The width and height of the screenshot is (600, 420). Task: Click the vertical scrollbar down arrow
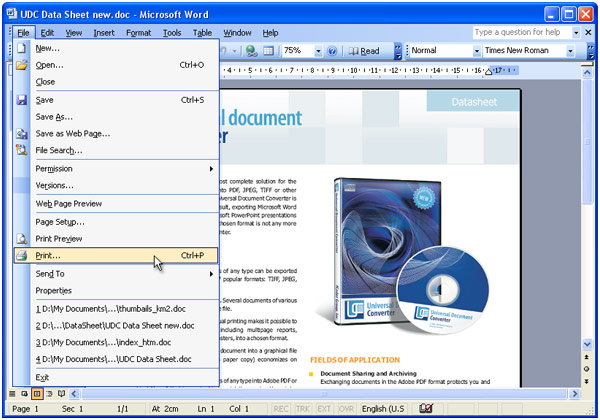(x=587, y=344)
